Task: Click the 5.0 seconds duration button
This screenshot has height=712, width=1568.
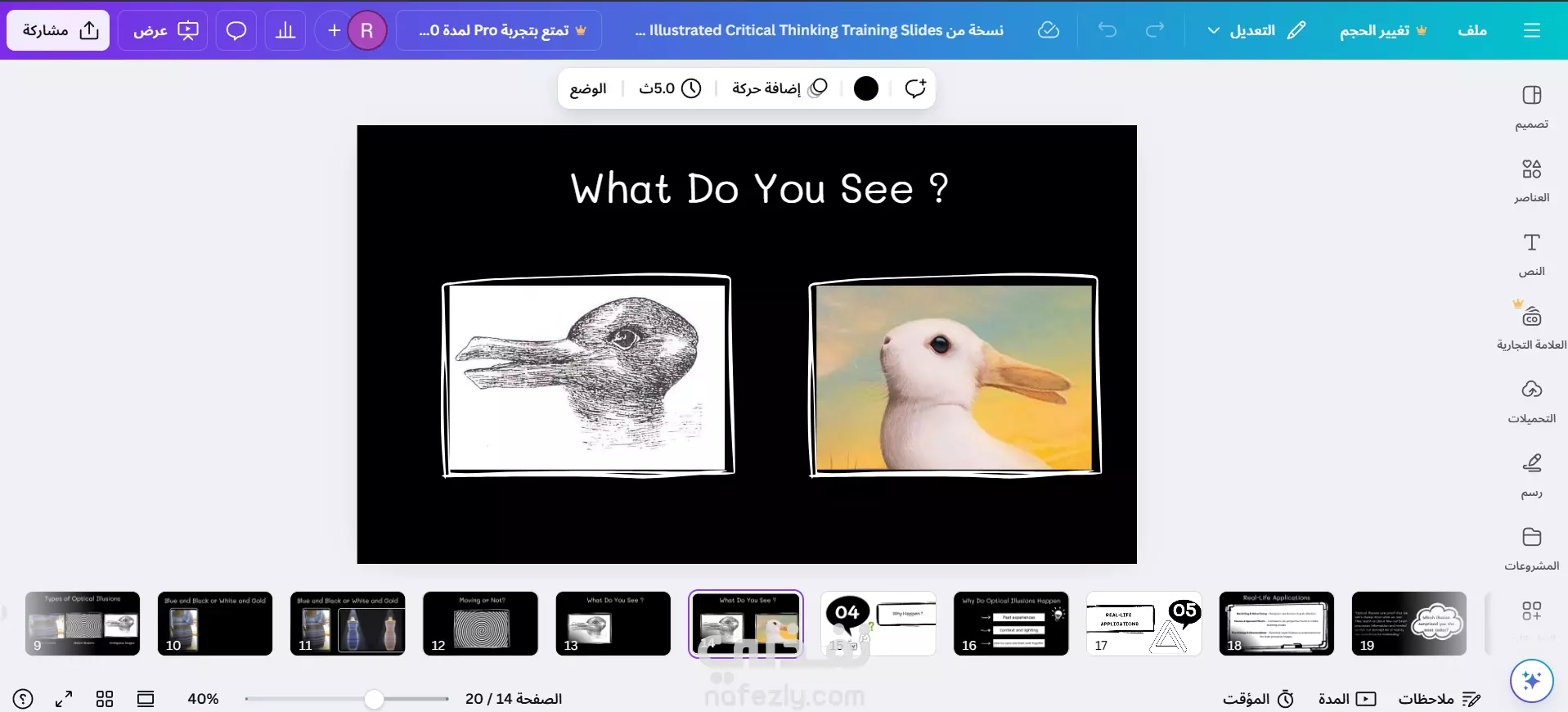Action: point(670,88)
